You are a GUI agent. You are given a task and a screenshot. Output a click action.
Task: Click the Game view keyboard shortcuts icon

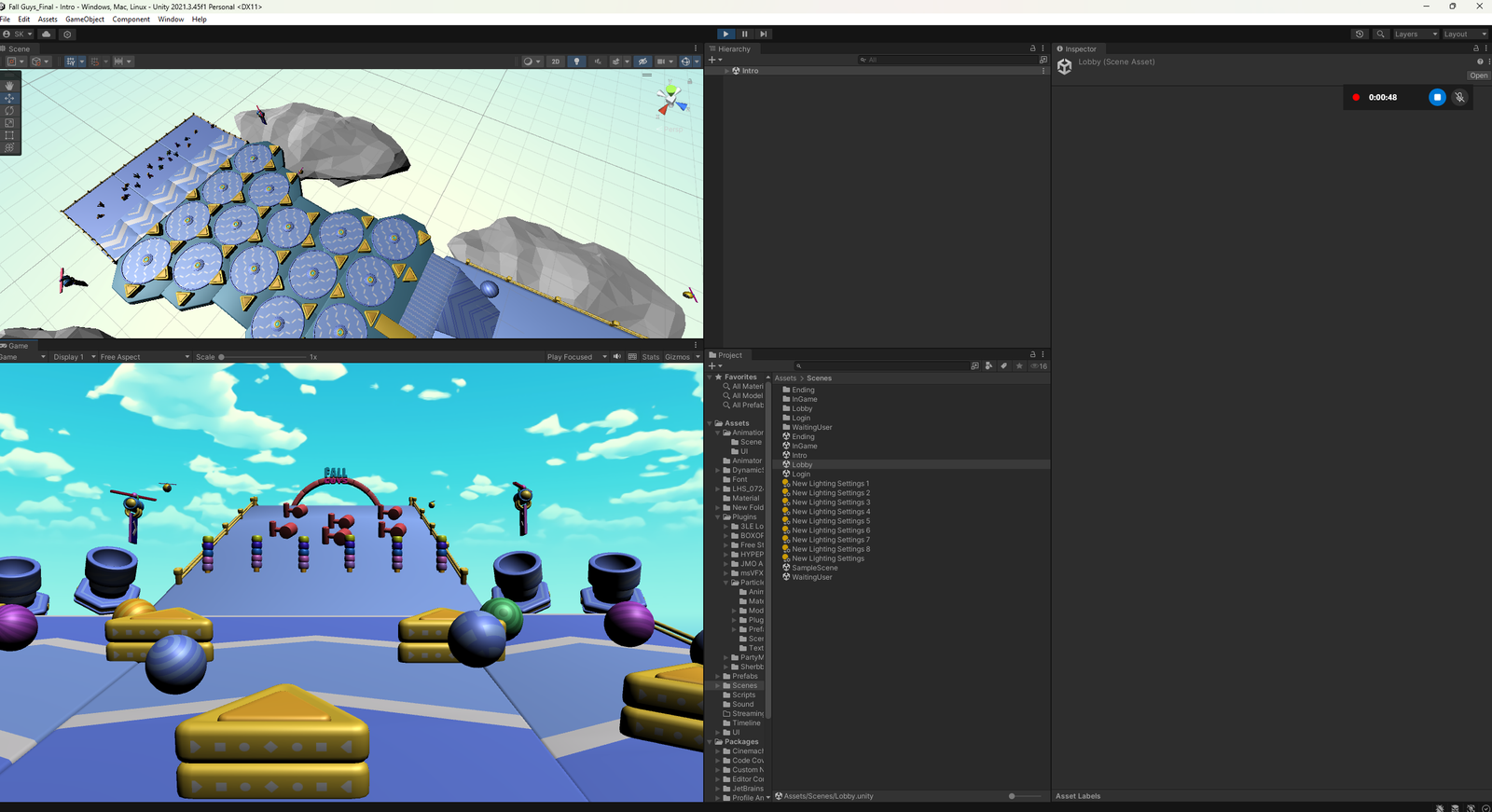632,357
